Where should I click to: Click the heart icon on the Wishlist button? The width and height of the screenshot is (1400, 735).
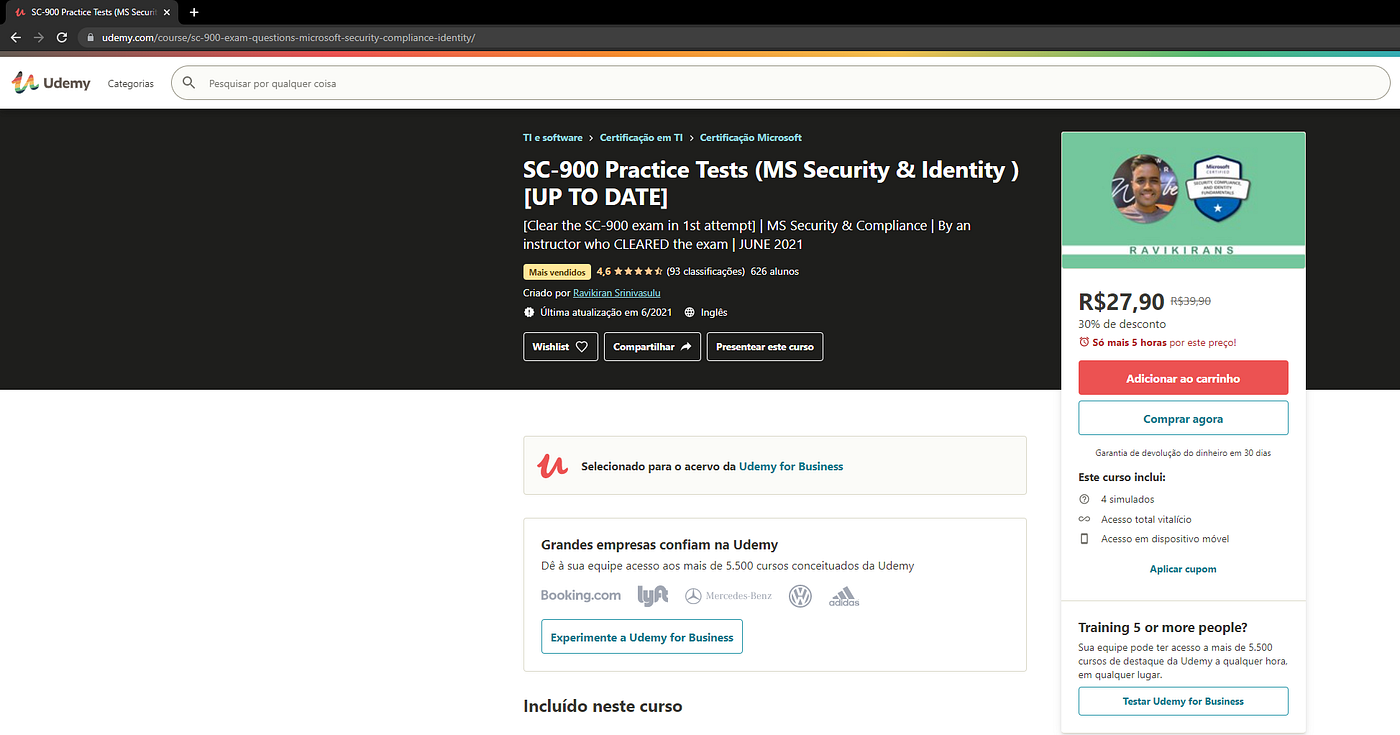coord(582,347)
